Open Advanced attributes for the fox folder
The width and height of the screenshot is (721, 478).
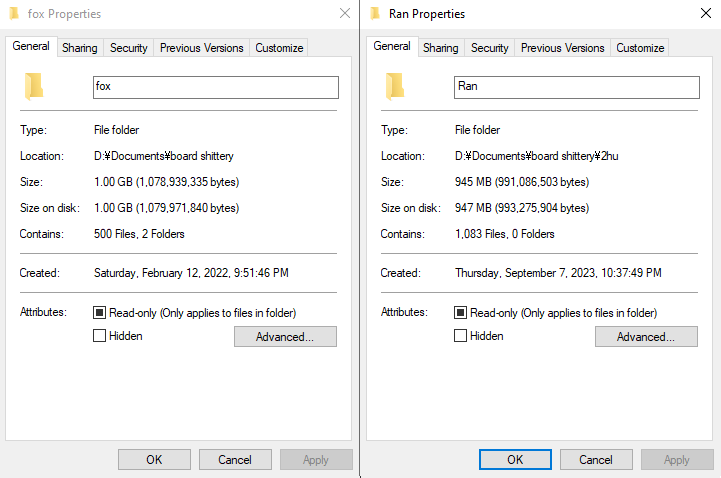285,336
